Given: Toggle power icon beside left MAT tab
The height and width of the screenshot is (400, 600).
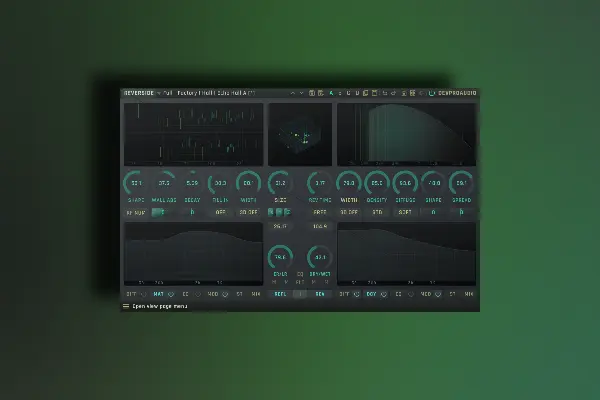Looking at the screenshot, I should click(171, 294).
